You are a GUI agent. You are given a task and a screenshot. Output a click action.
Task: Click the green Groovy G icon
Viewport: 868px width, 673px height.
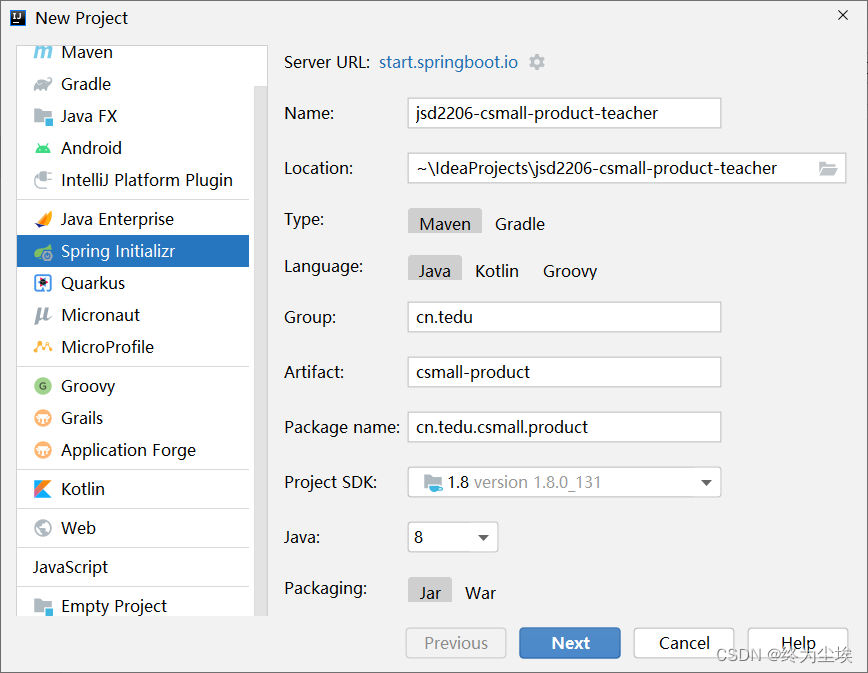[43, 386]
